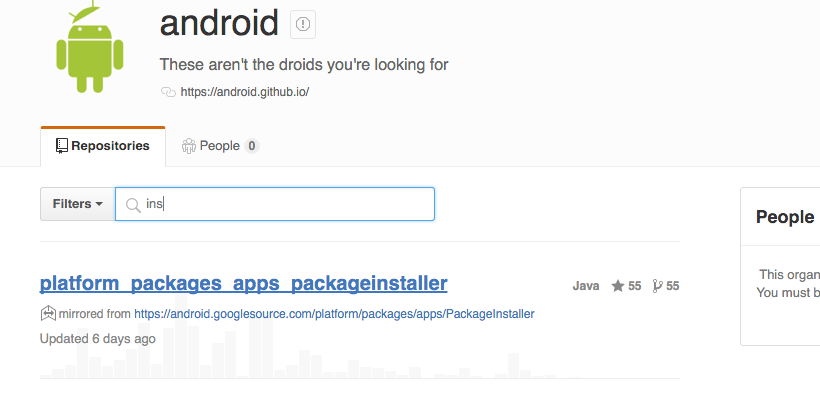Click the mirror icon beside 'mirrored from'
Screen dimensions: 820x417
click(x=47, y=314)
